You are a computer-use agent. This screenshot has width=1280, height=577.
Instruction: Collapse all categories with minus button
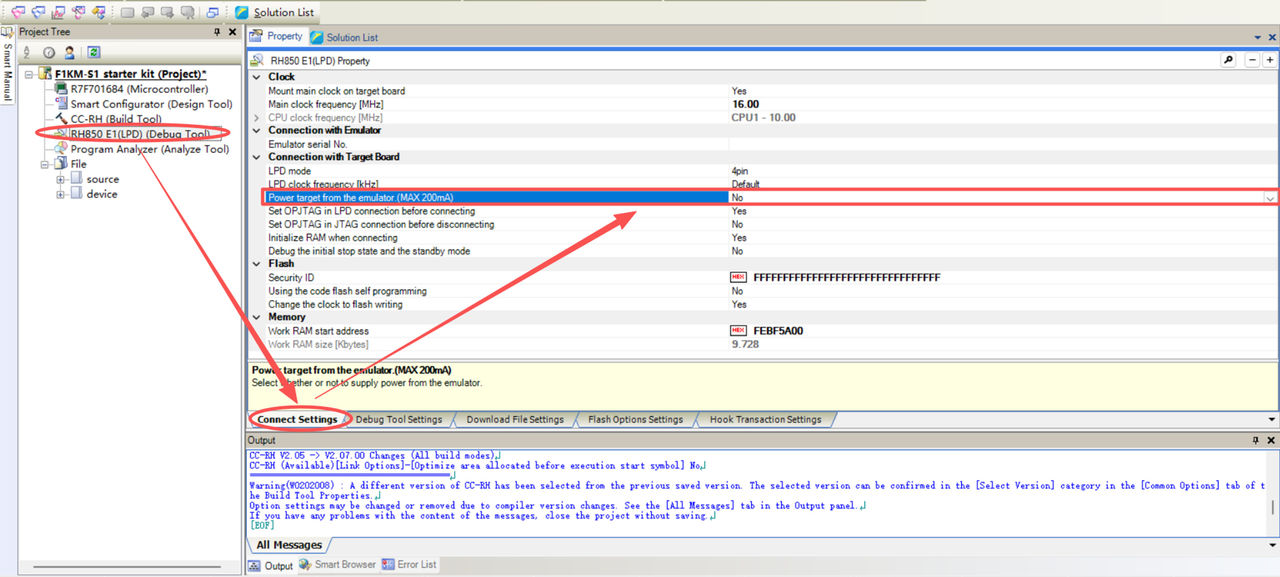pyautogui.click(x=1254, y=60)
